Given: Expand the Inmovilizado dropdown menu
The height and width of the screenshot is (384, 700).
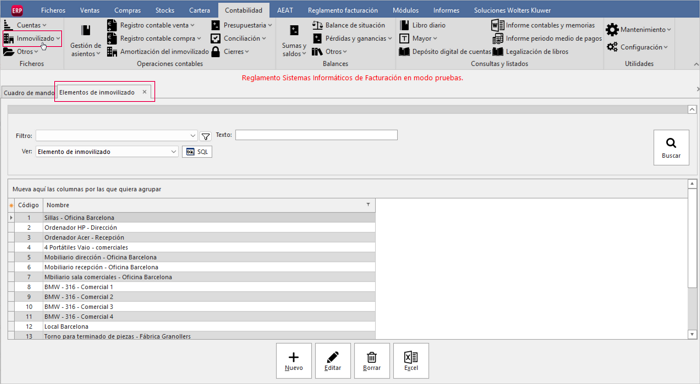Looking at the screenshot, I should [32, 39].
